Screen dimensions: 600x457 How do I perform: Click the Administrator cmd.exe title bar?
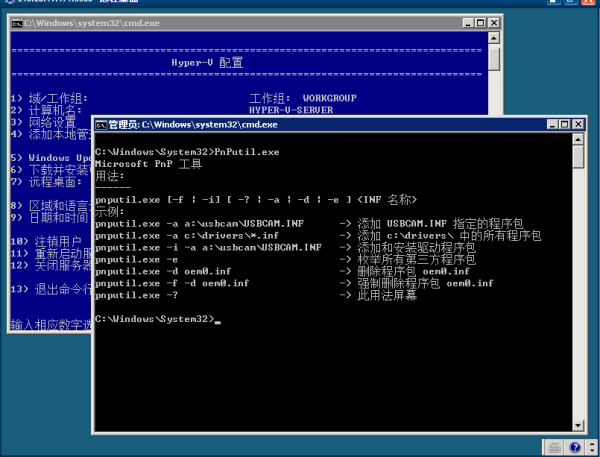(x=330, y=125)
